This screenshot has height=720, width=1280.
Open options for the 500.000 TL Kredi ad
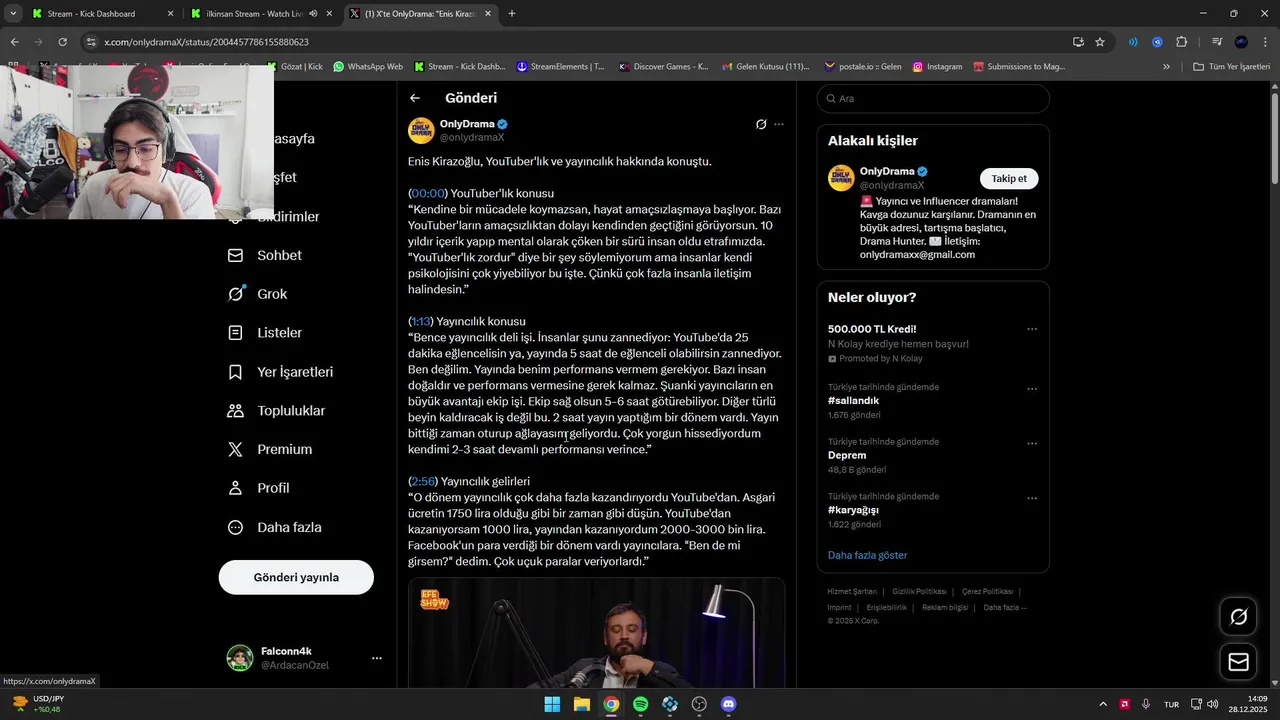tap(1032, 329)
